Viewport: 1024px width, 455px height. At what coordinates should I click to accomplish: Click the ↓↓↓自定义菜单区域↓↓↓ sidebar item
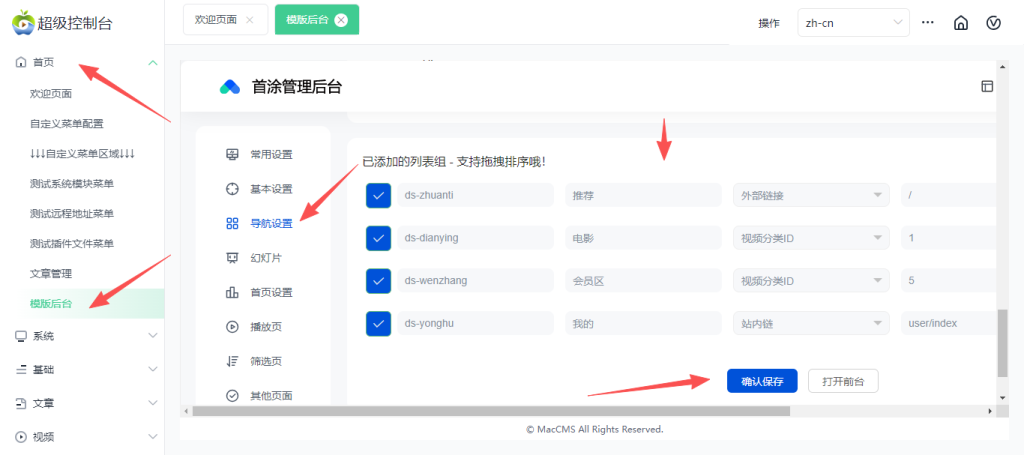click(x=82, y=153)
